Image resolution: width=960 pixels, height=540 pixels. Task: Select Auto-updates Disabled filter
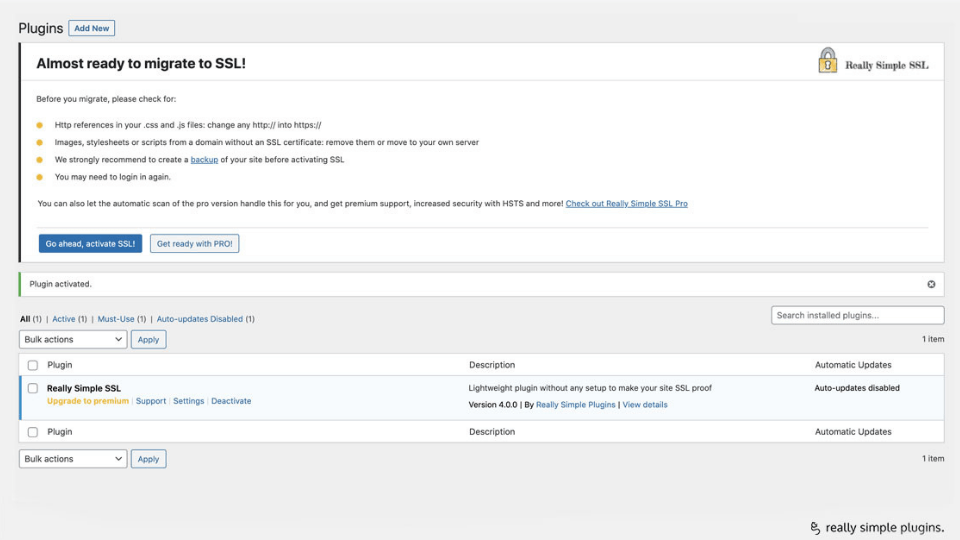(x=200, y=319)
